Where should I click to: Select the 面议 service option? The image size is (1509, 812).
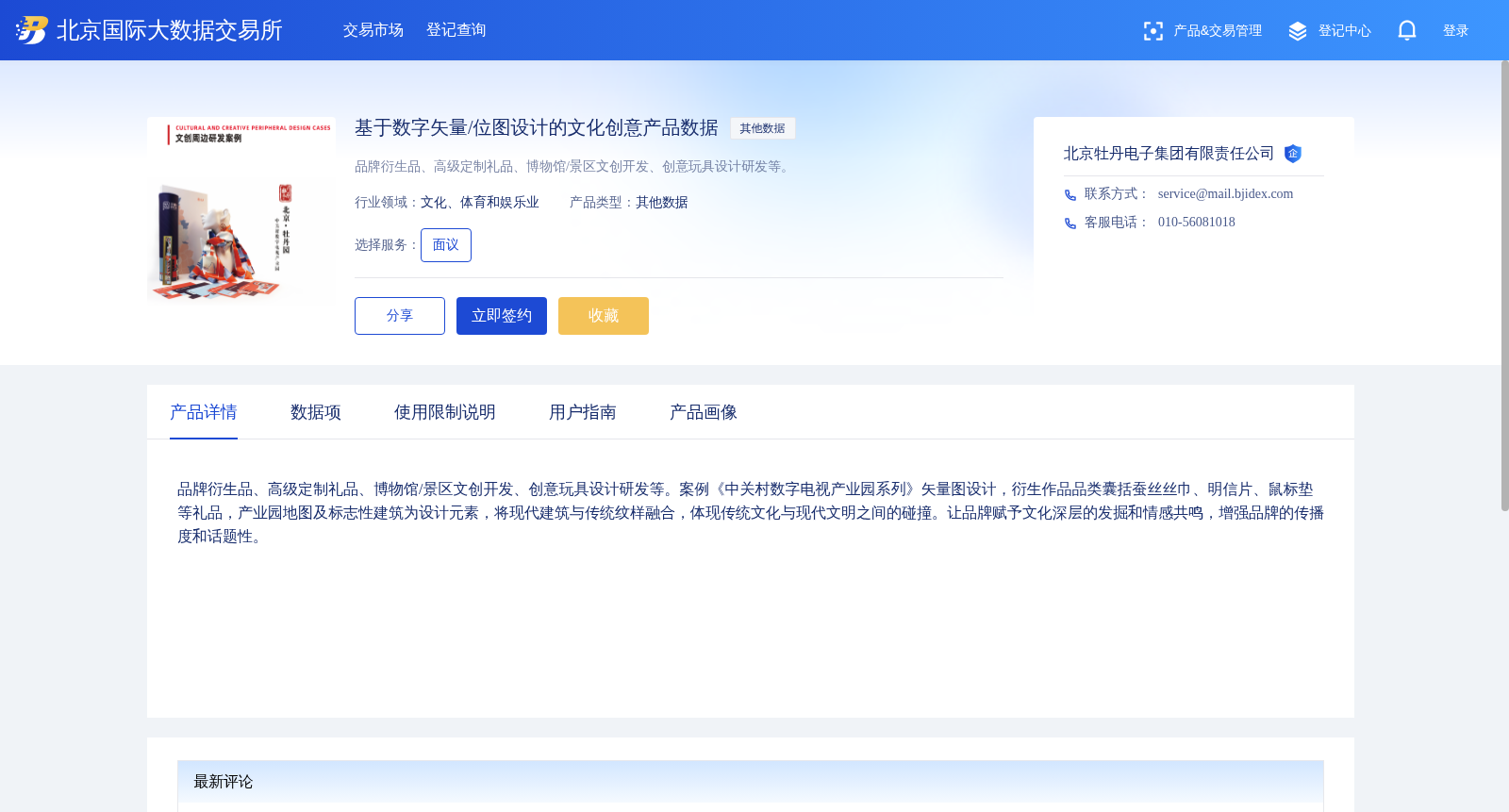pyautogui.click(x=446, y=245)
